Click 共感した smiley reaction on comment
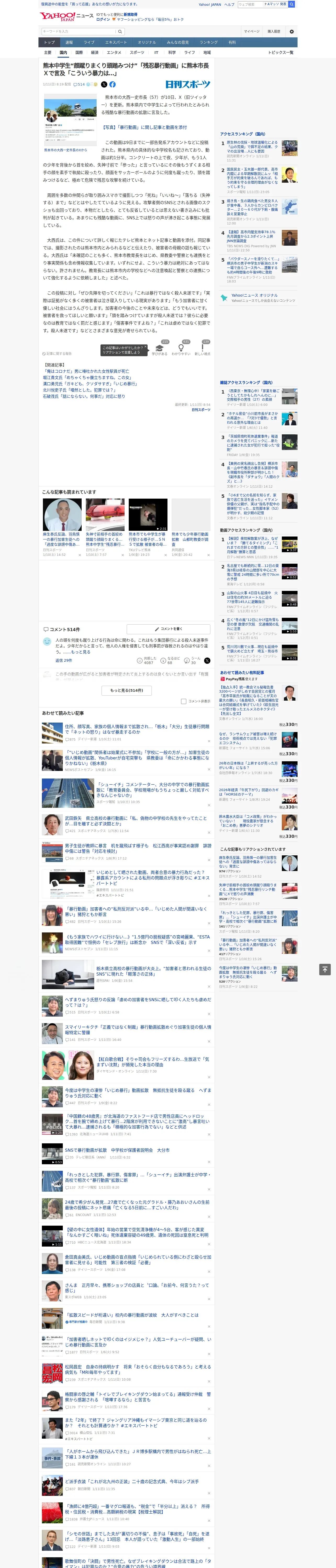This screenshot has height=1568, width=336. click(x=146, y=660)
